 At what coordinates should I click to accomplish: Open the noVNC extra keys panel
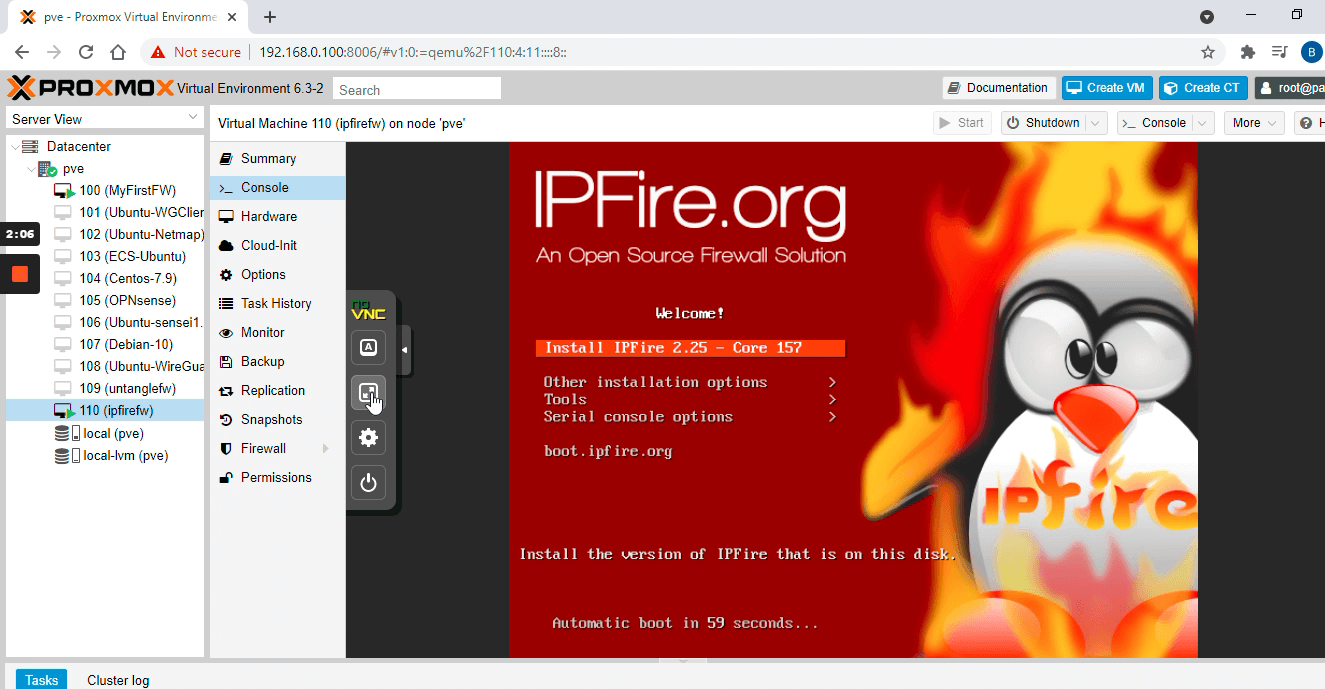[368, 347]
